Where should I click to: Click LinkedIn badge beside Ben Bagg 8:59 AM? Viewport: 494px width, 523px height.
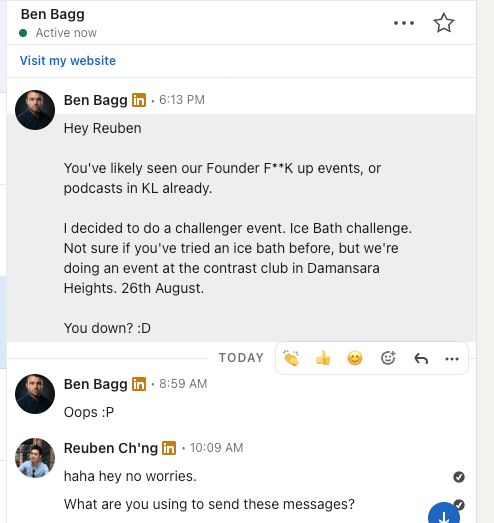click(139, 384)
